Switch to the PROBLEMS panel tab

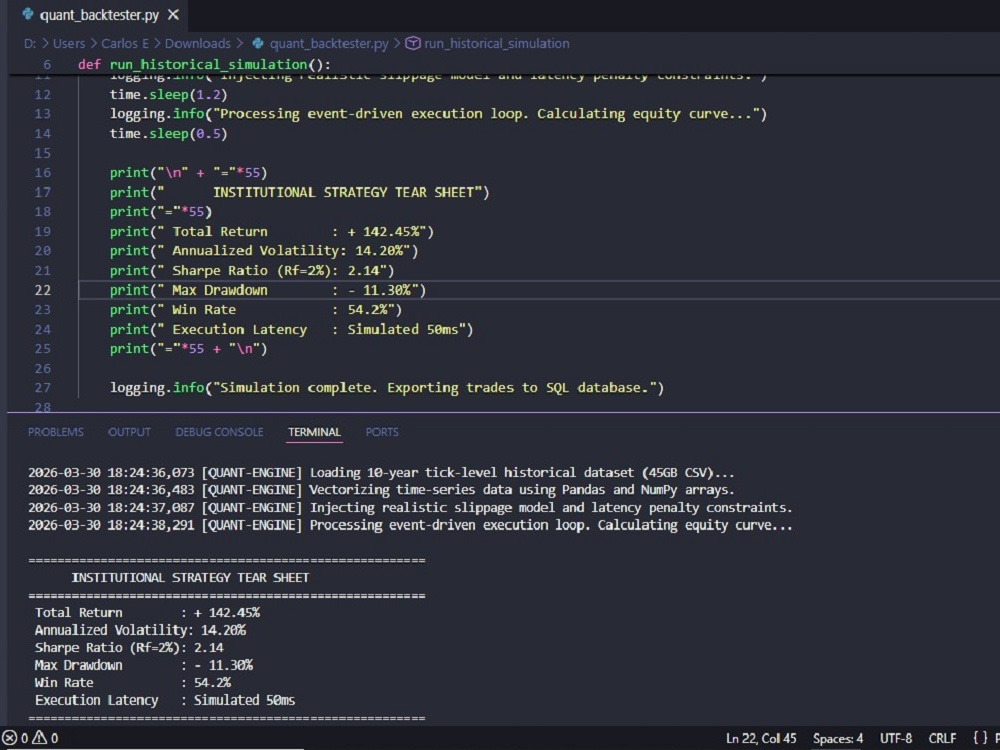[x=55, y=432]
